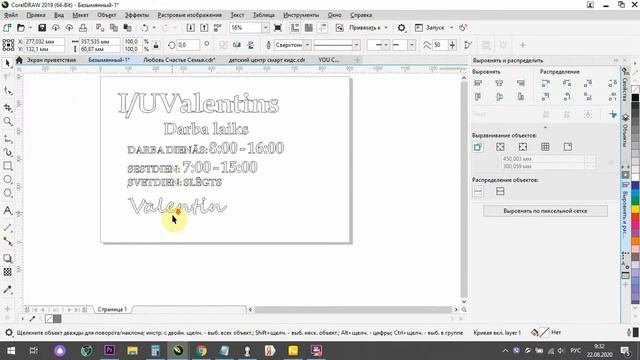Click the Страница 1 page tab

tap(112, 309)
